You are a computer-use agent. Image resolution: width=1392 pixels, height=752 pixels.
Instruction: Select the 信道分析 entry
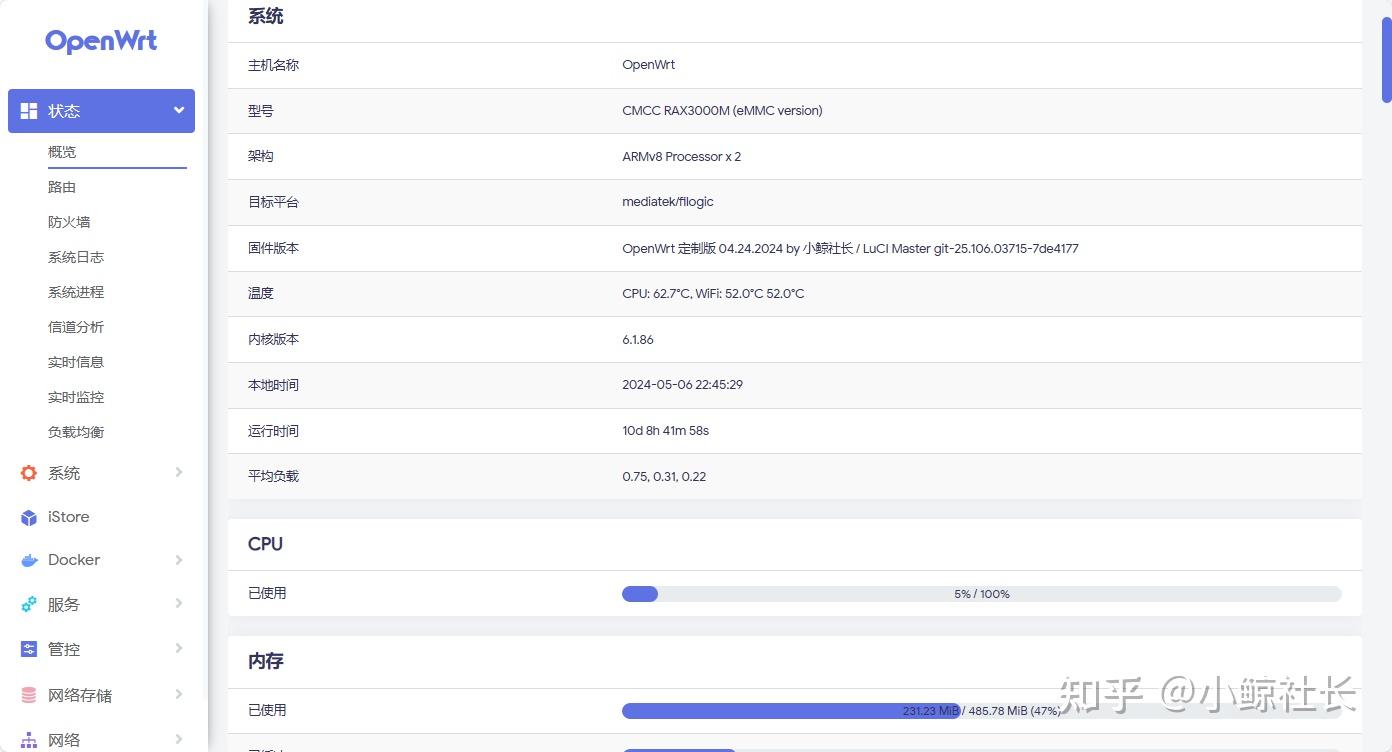(x=75, y=326)
